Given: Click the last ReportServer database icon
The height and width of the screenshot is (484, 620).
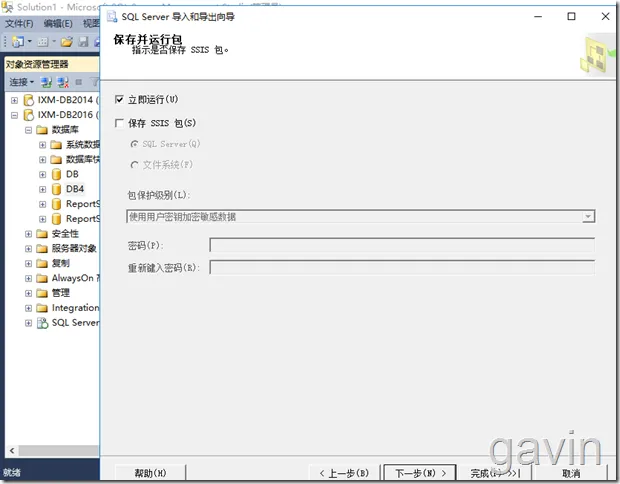Looking at the screenshot, I should point(57,219).
